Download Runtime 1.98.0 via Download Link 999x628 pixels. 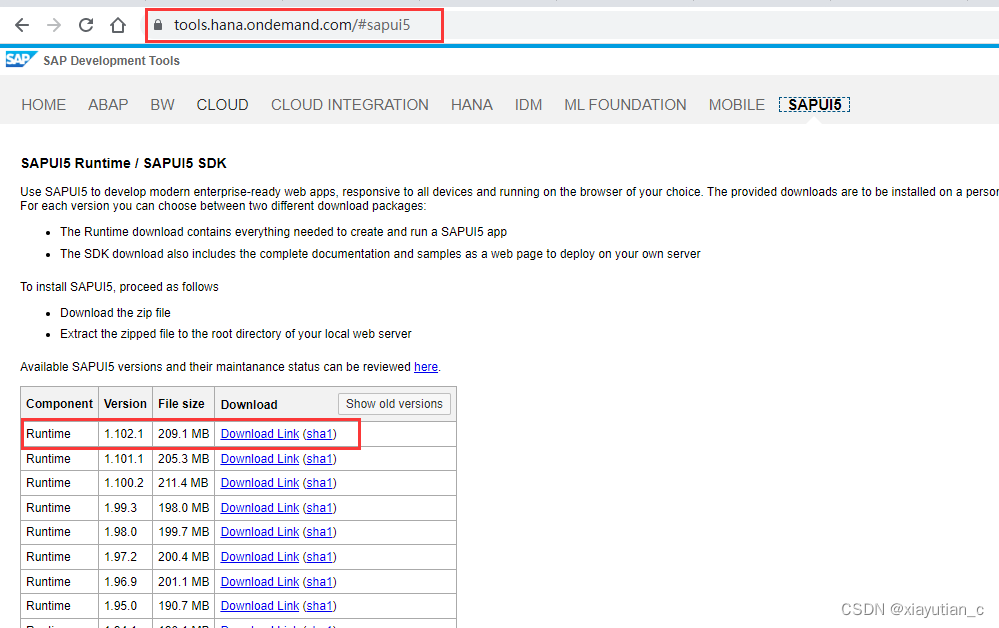click(x=260, y=532)
